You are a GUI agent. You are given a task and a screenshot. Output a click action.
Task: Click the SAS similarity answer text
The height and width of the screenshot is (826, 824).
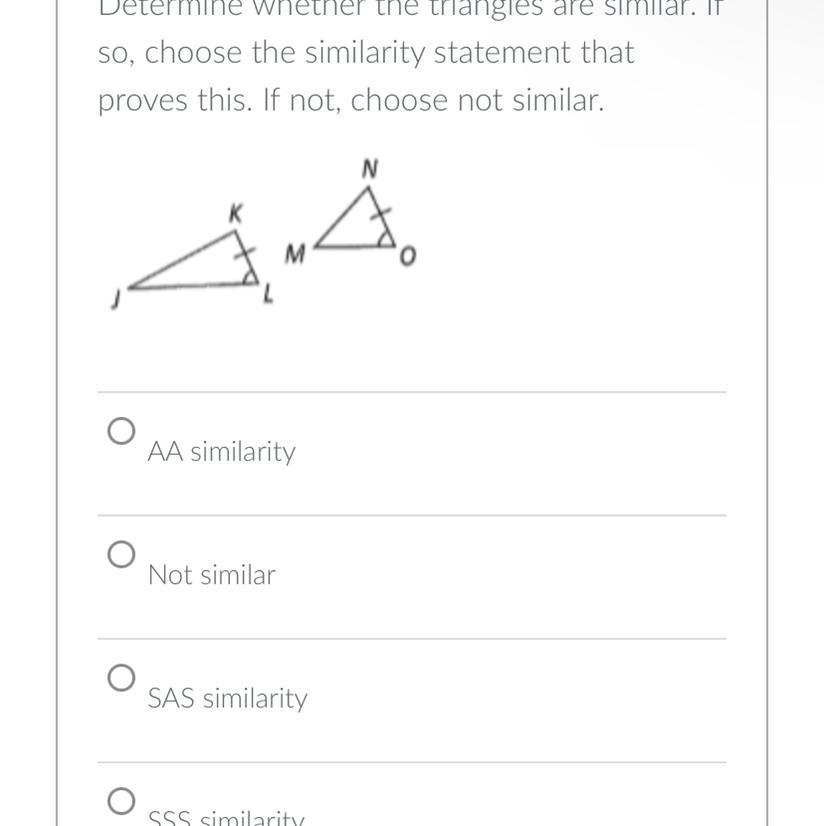227,698
